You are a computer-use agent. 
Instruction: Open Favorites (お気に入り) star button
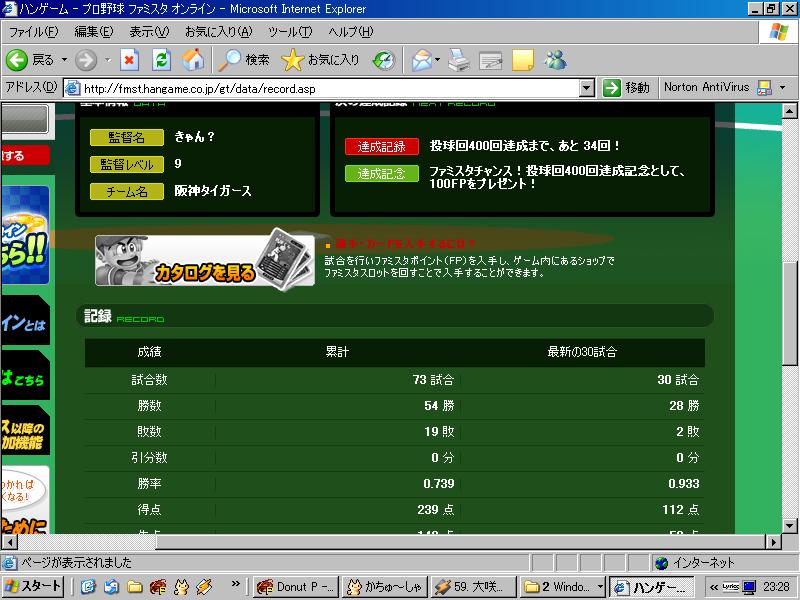[320, 60]
